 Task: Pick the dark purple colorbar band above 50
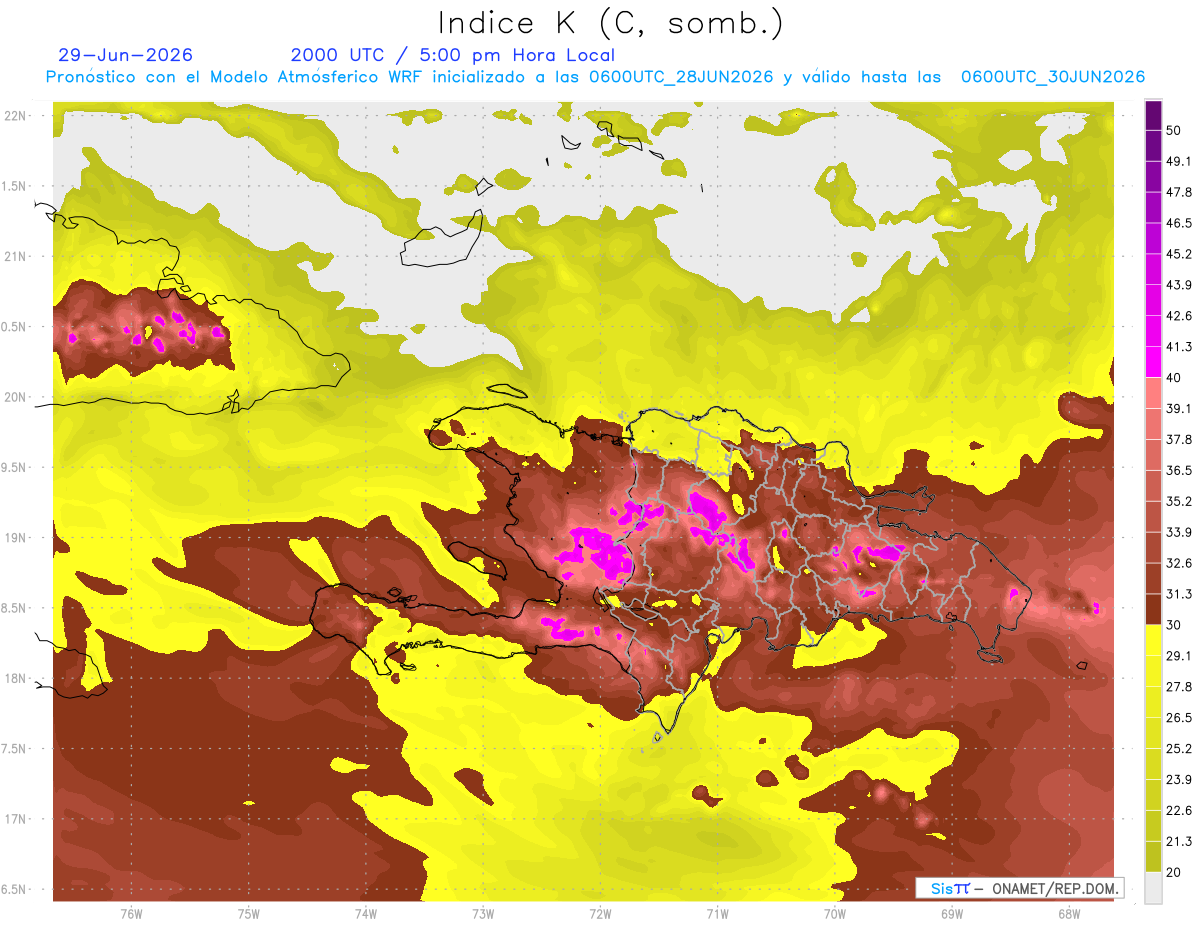coord(1153,115)
